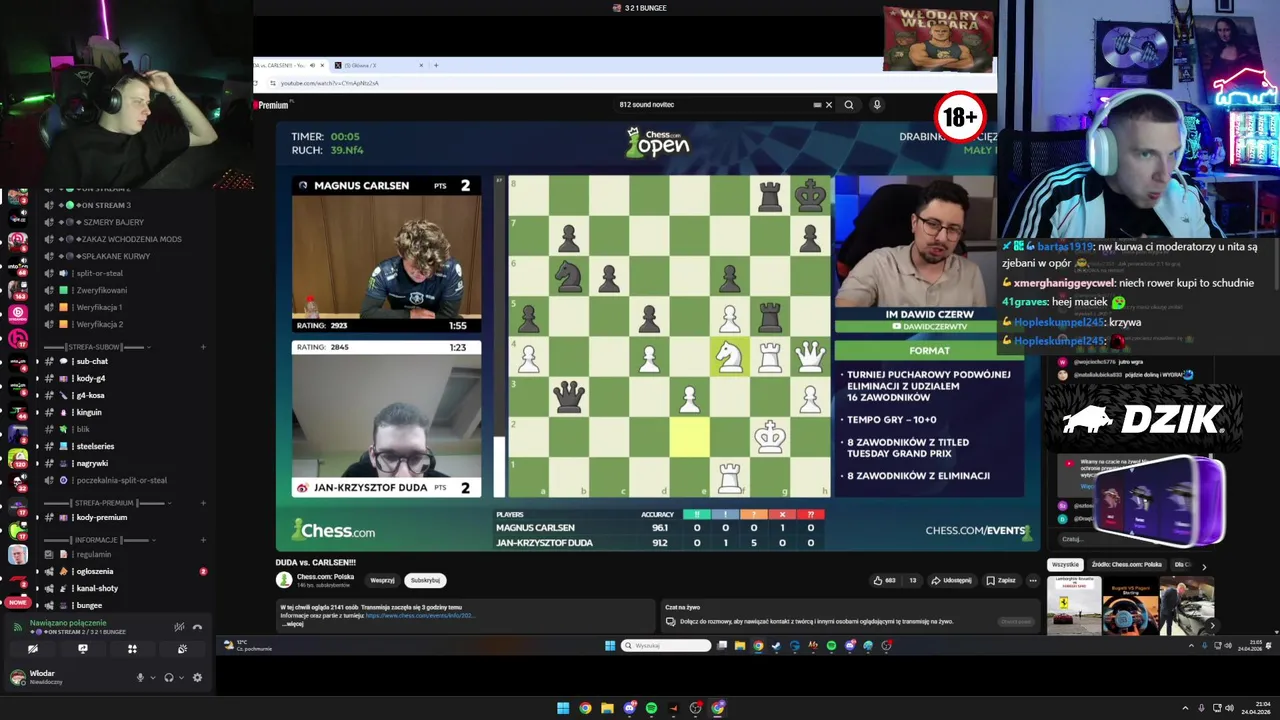Screen dimensions: 1280x720
Task: Deafen Discord headphones
Action: tap(168, 677)
